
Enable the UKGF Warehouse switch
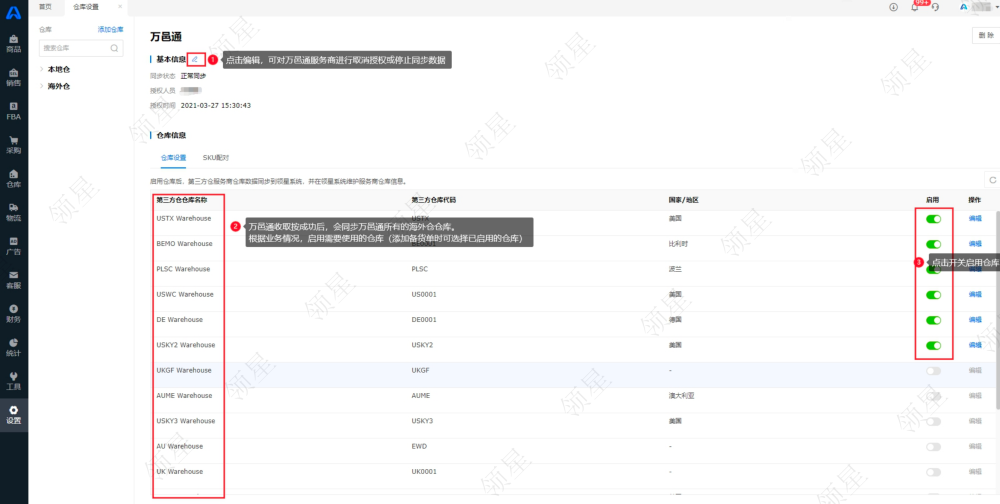(x=933, y=370)
